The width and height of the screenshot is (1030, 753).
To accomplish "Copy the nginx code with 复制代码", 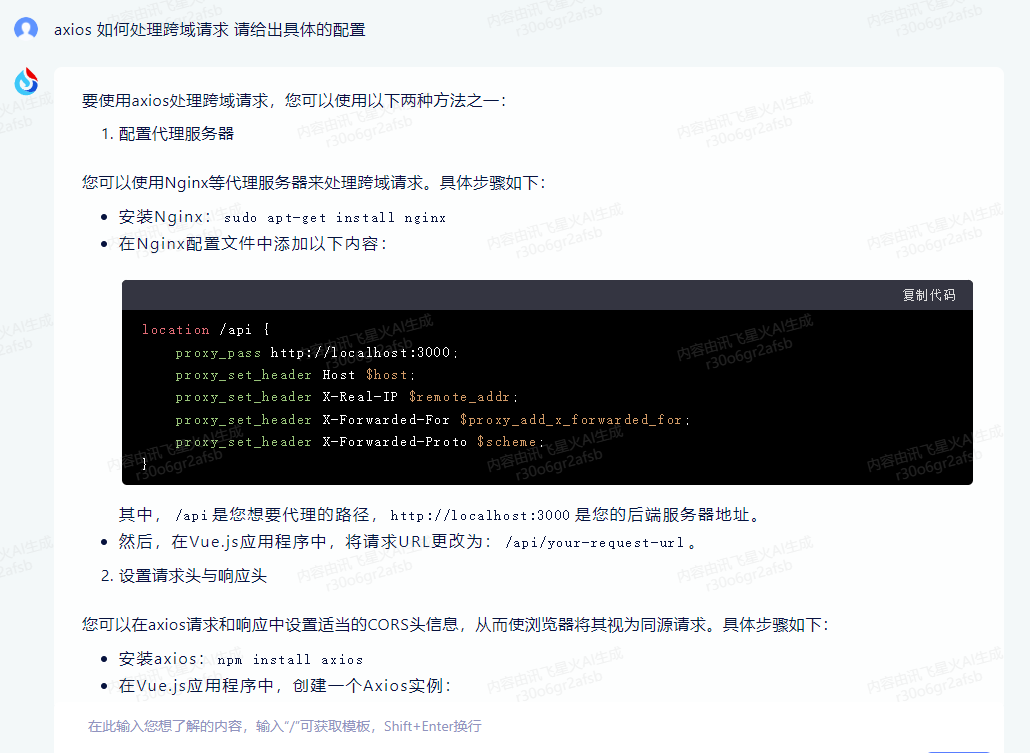I will pyautogui.click(x=929, y=295).
